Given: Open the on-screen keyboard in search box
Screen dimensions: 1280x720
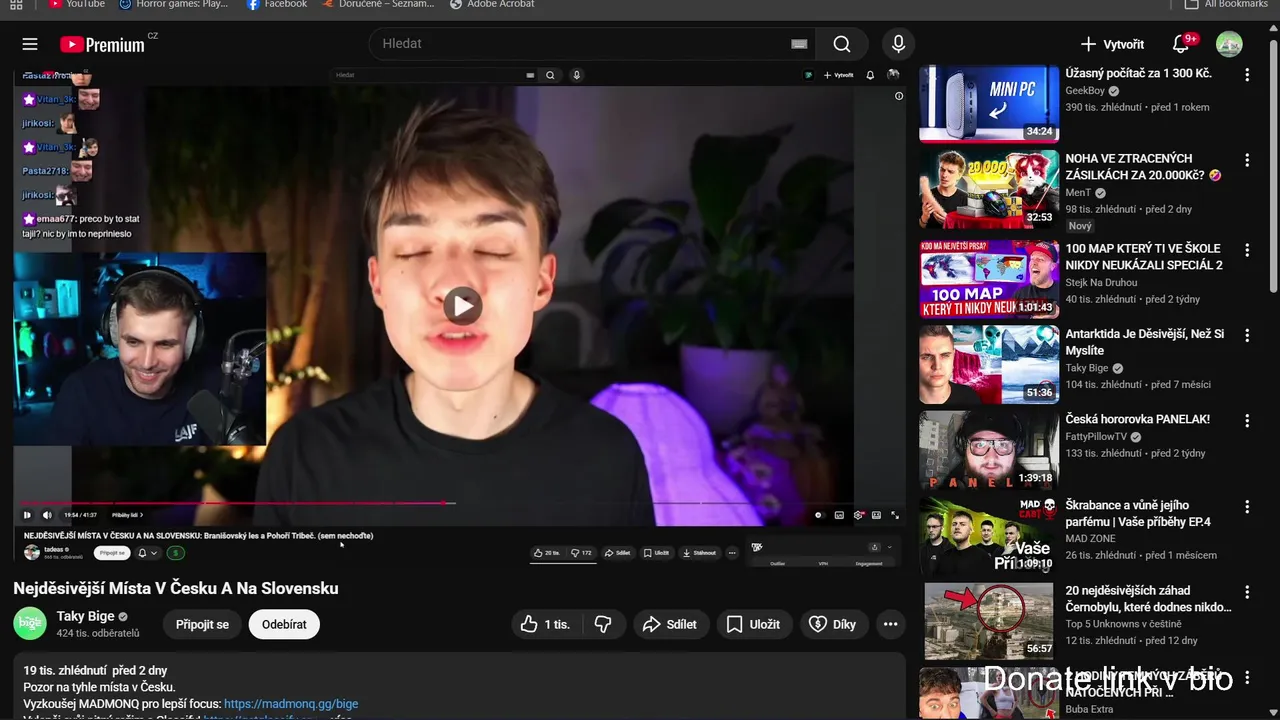Looking at the screenshot, I should (799, 44).
